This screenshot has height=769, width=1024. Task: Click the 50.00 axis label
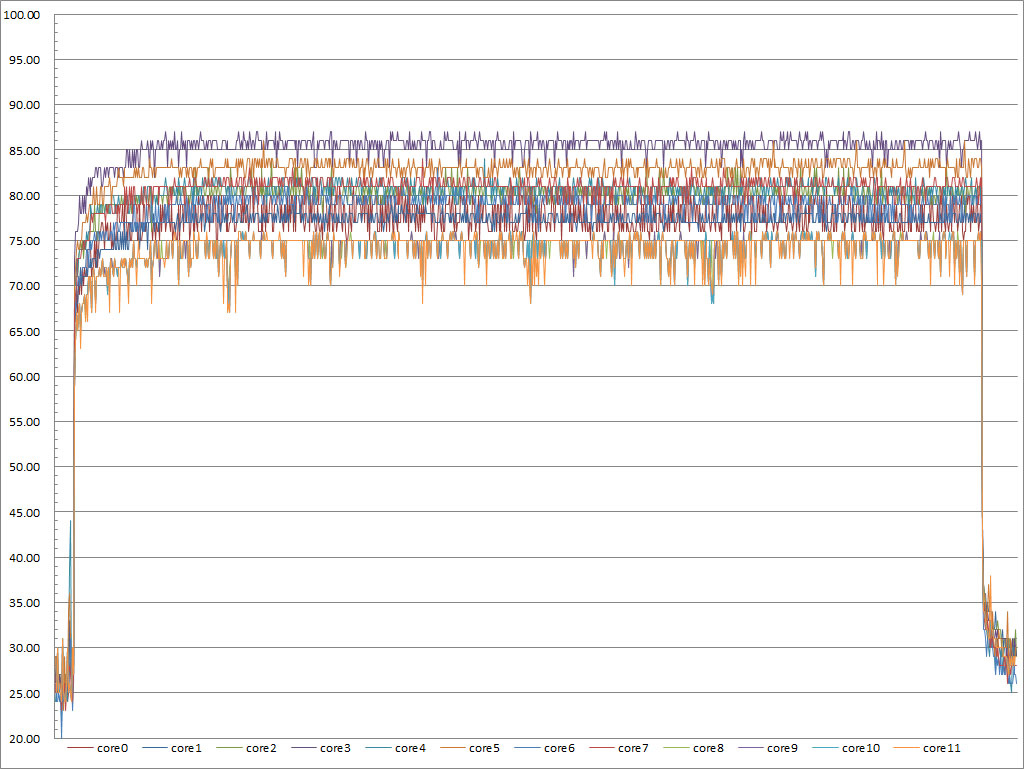(24, 467)
